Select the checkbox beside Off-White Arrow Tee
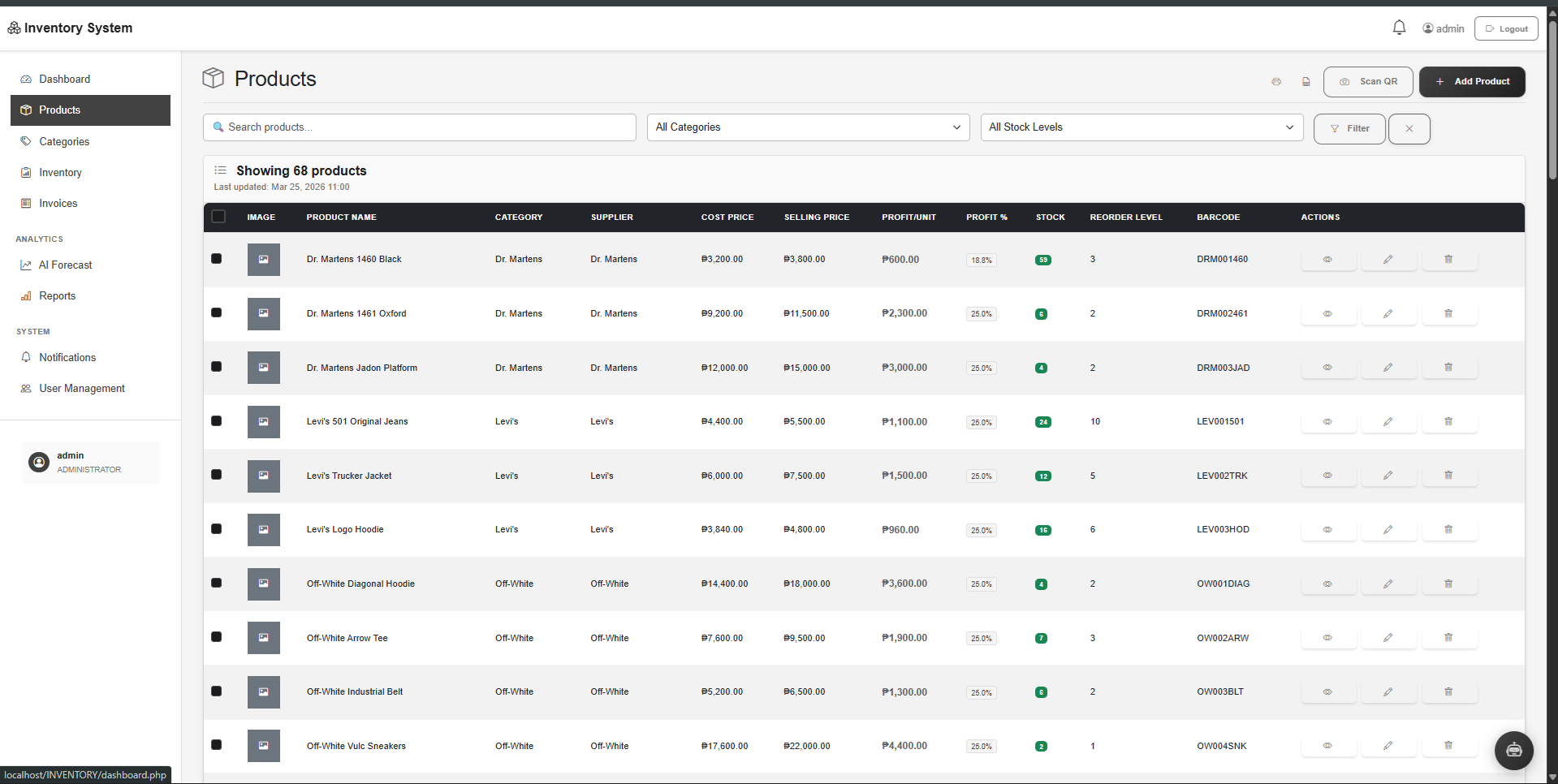This screenshot has height=784, width=1558. [216, 637]
